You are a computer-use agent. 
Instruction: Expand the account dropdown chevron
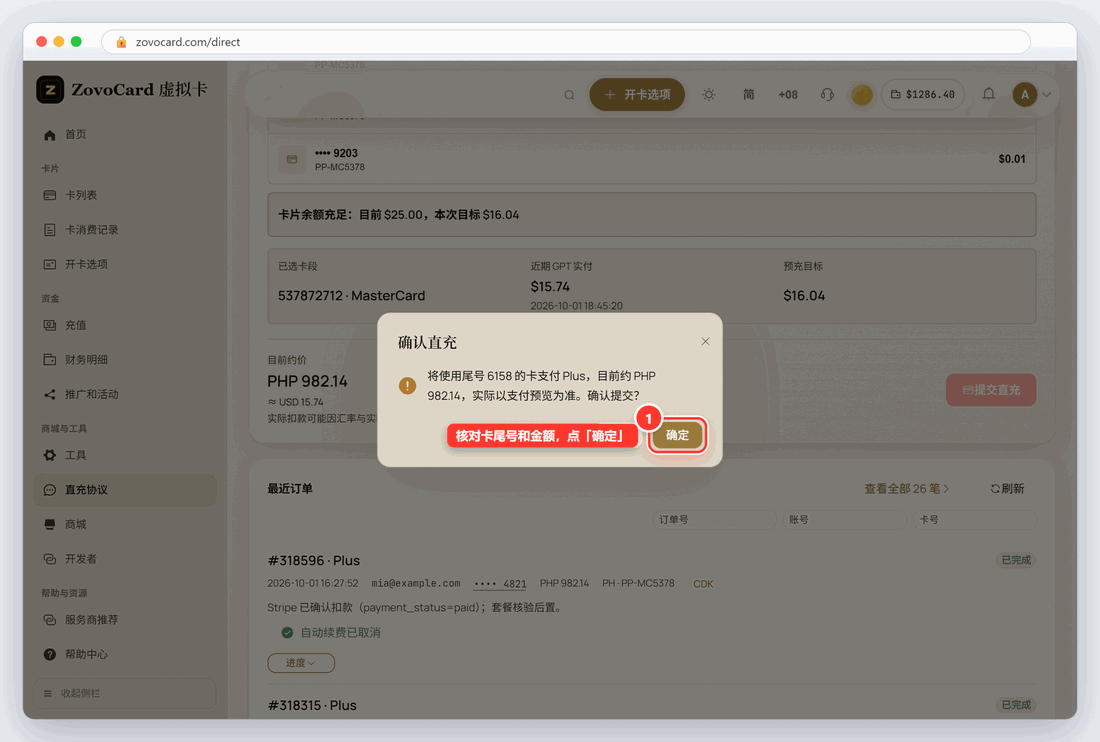1047,95
